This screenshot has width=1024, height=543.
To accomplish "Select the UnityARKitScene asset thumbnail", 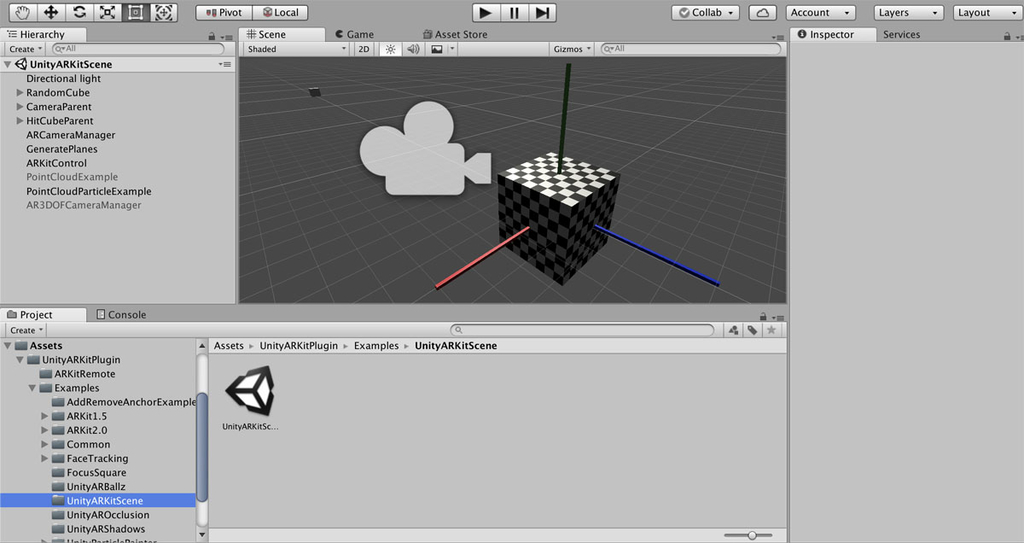I will click(x=250, y=391).
